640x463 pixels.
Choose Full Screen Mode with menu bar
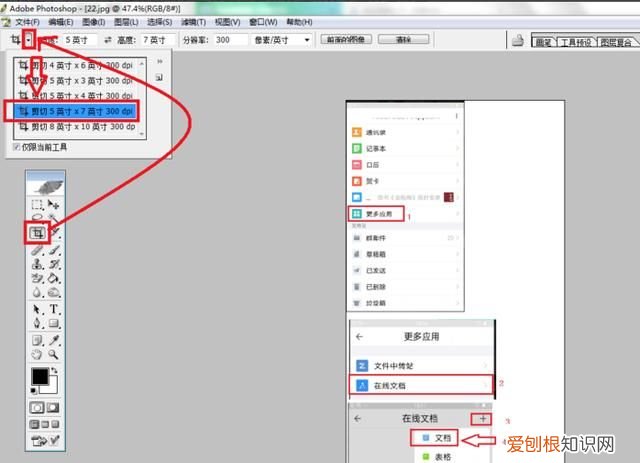(45, 424)
